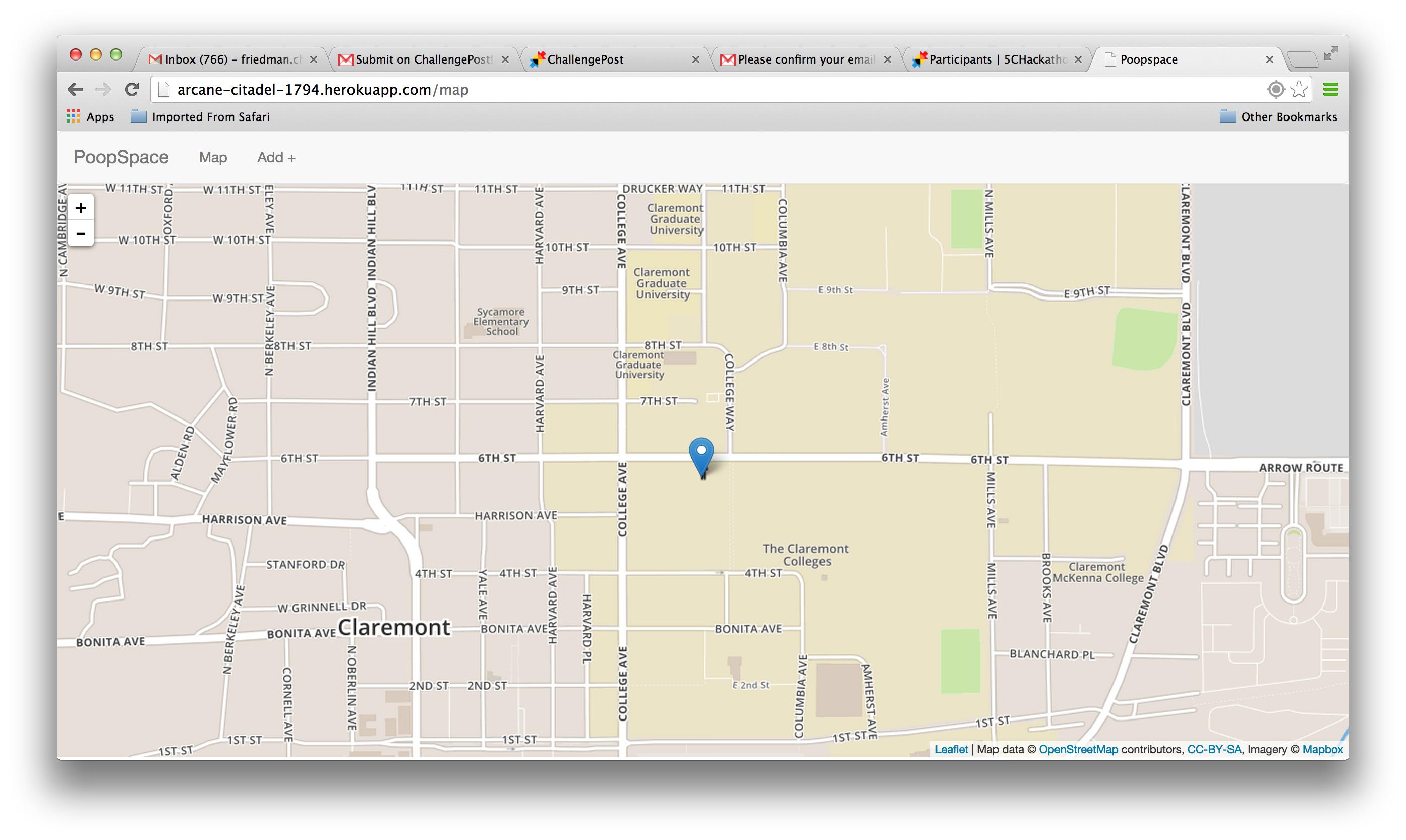Click the map zoom out minus button
This screenshot has height=840, width=1406.
coord(80,233)
